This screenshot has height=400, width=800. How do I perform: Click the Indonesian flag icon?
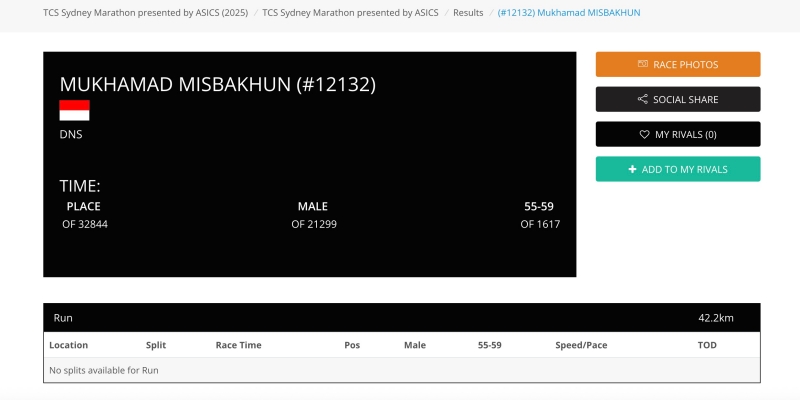(x=75, y=110)
